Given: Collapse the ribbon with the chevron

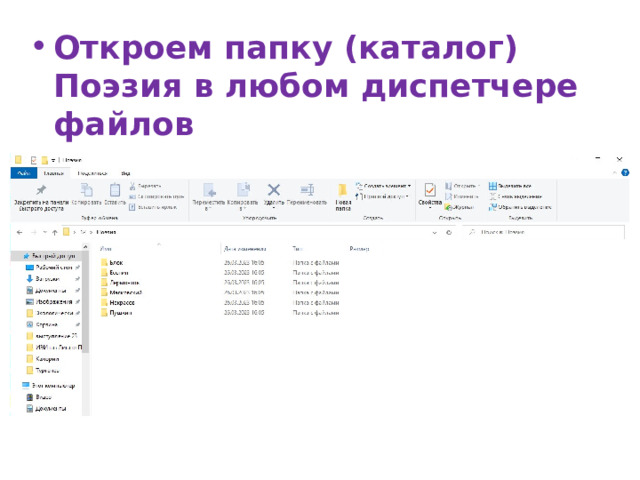Looking at the screenshot, I should click(614, 173).
